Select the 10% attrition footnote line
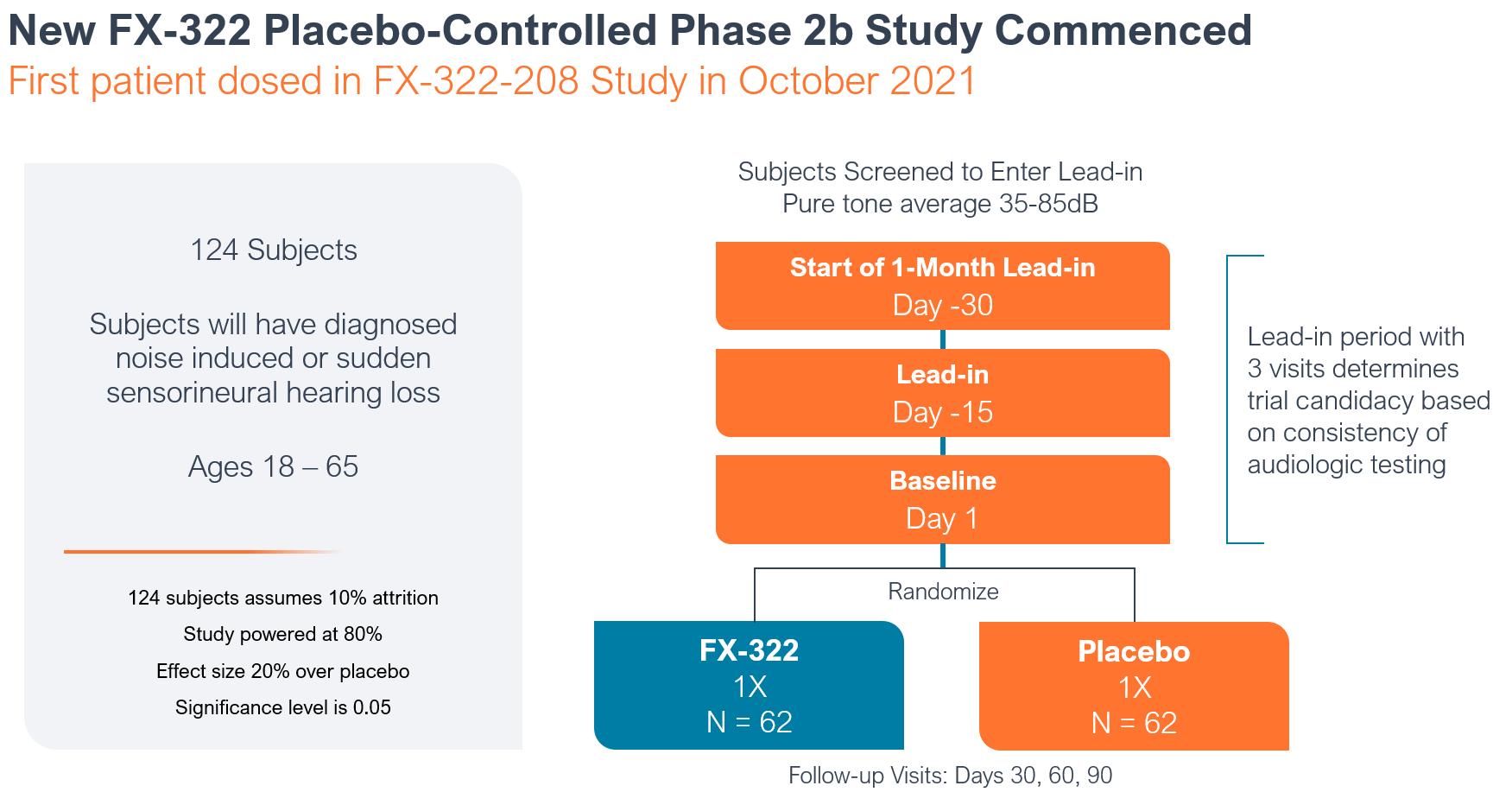Viewport: 1512px width, 811px height. [282, 598]
